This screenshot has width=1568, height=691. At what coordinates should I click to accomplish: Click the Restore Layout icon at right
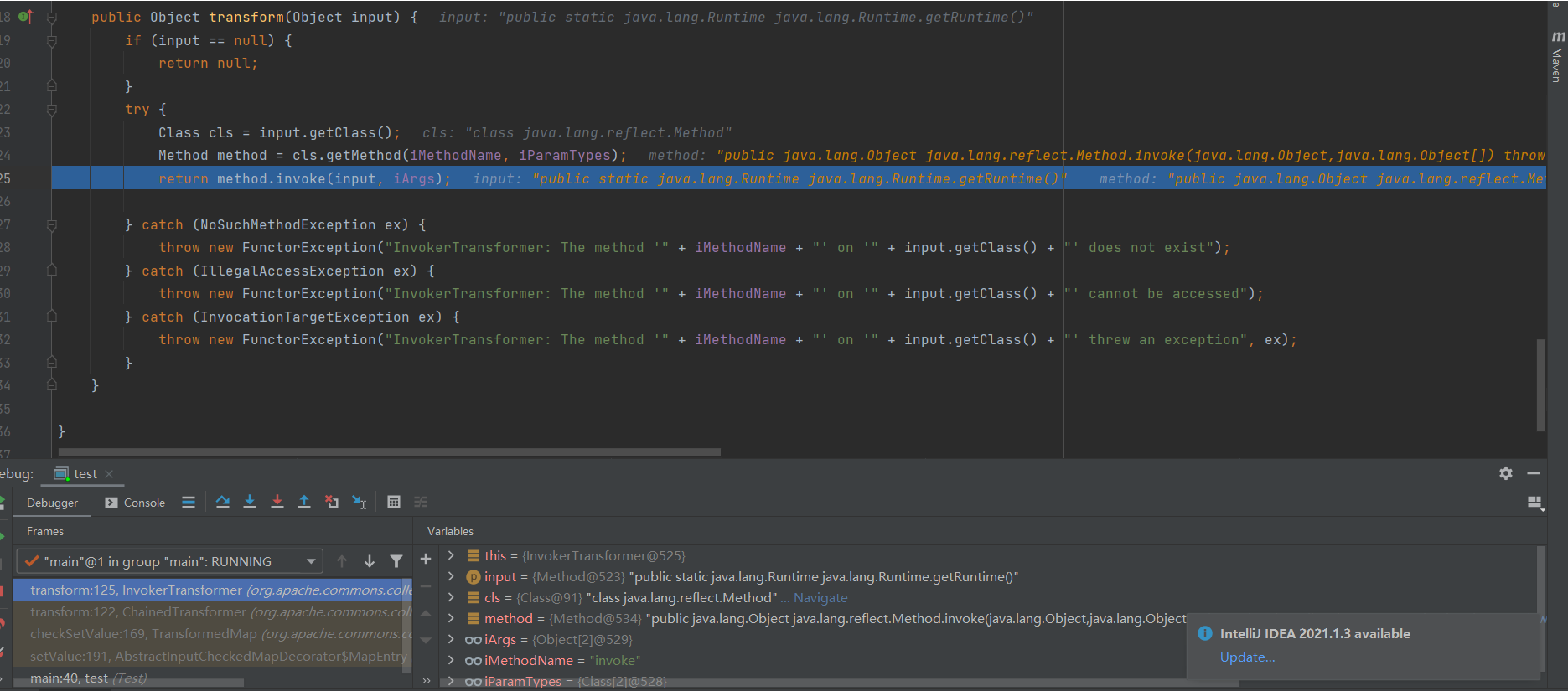[1535, 503]
